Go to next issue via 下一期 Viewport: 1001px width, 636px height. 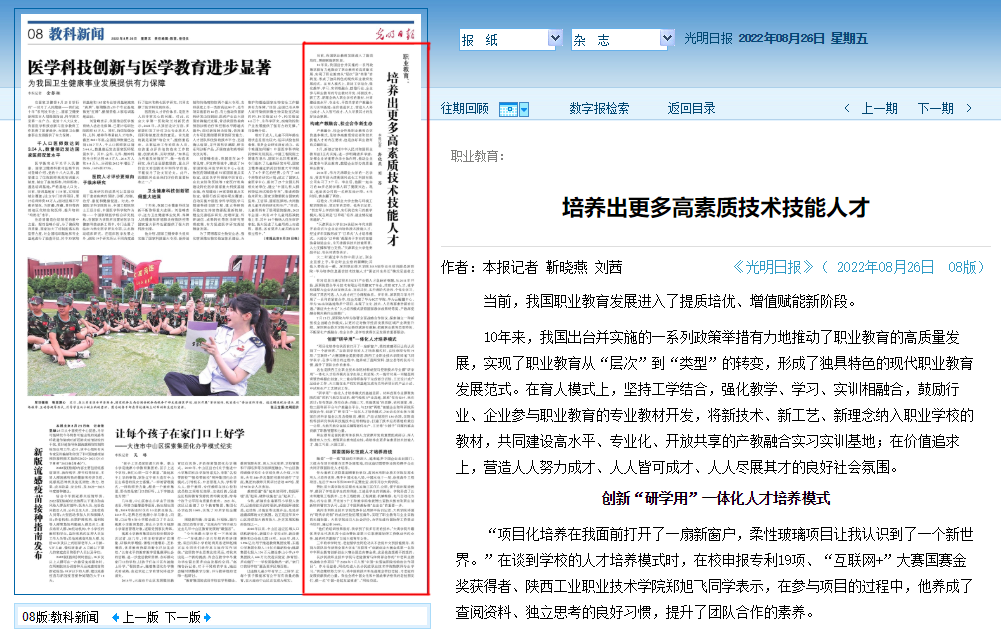935,108
